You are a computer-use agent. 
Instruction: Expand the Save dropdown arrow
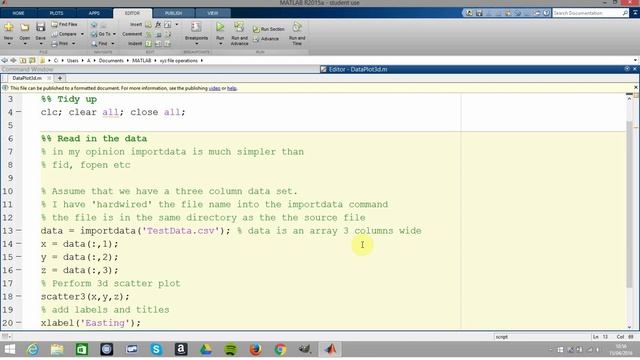40,44
